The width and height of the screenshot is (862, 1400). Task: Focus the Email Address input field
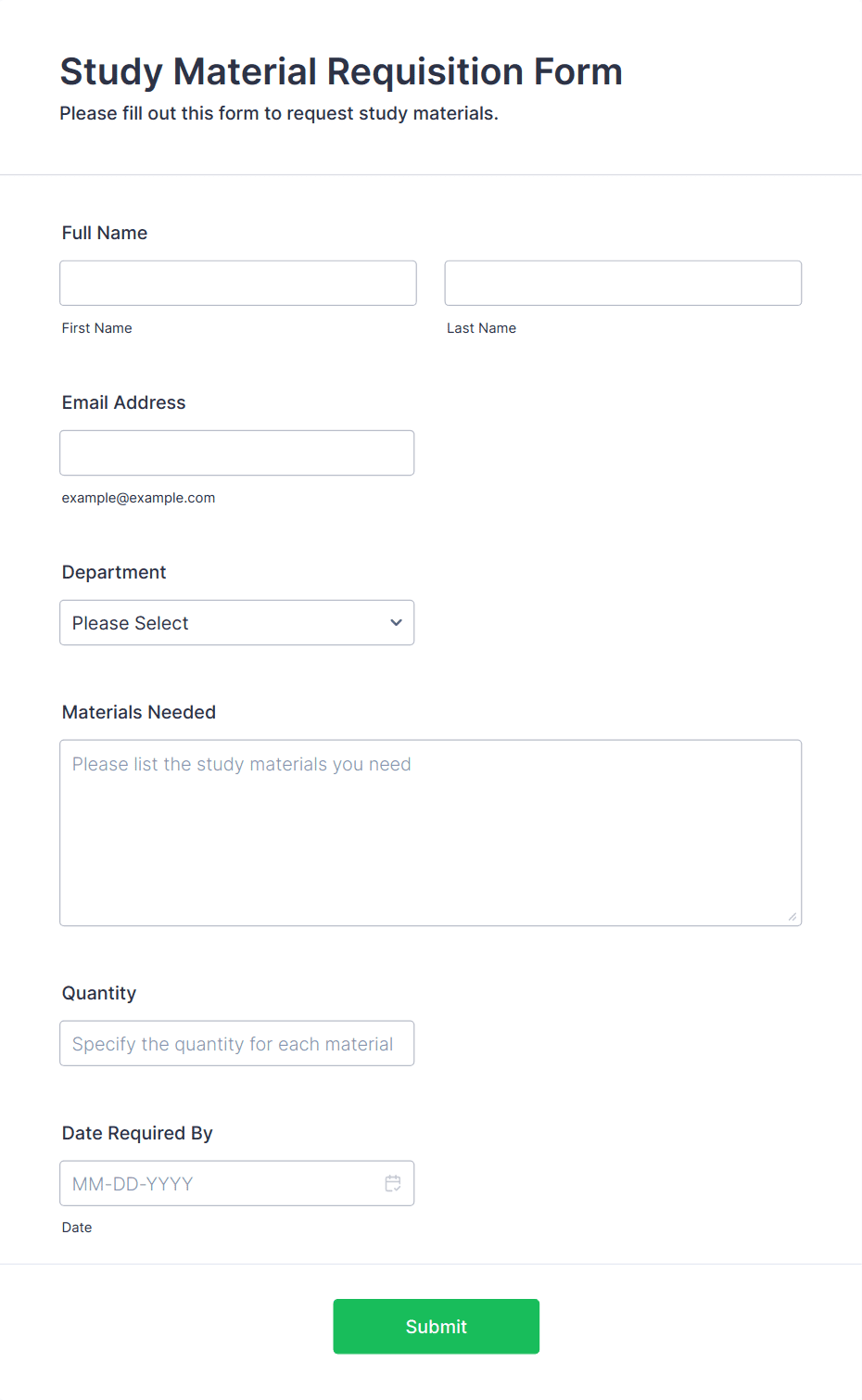[237, 453]
